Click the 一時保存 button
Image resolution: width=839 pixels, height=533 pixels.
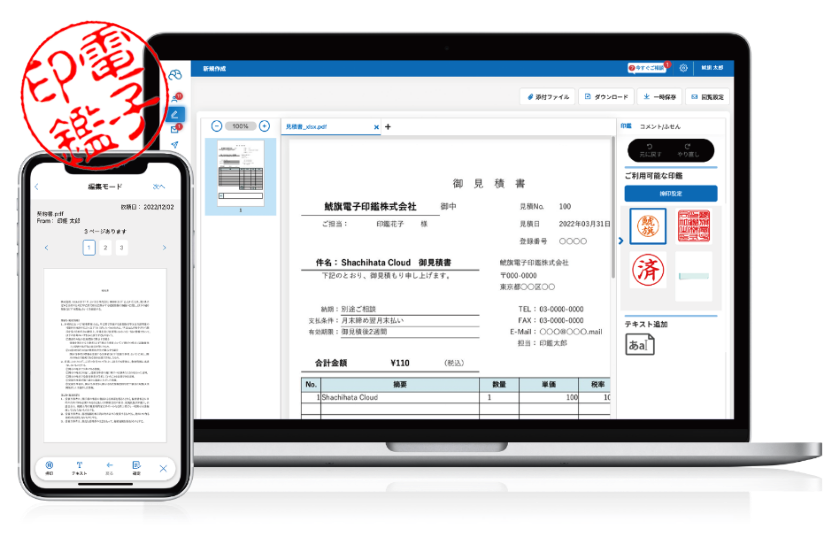(x=661, y=97)
